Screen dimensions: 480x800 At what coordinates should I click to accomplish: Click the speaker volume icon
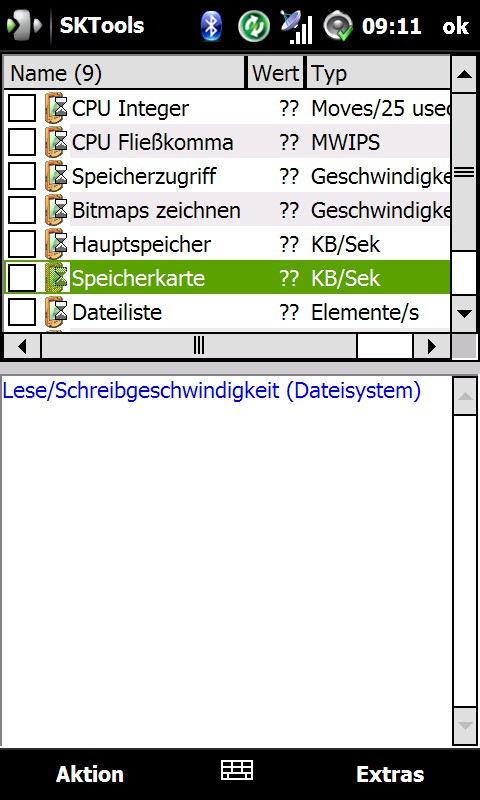click(x=338, y=26)
